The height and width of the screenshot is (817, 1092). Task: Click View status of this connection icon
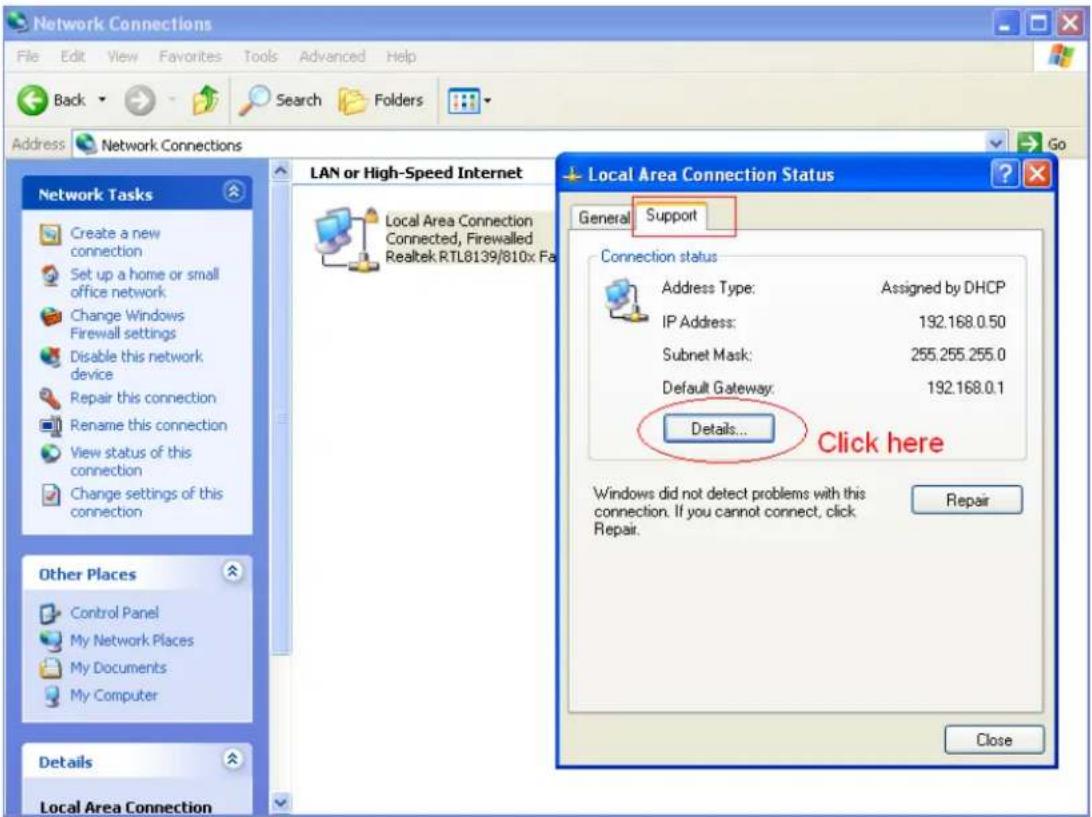50,454
